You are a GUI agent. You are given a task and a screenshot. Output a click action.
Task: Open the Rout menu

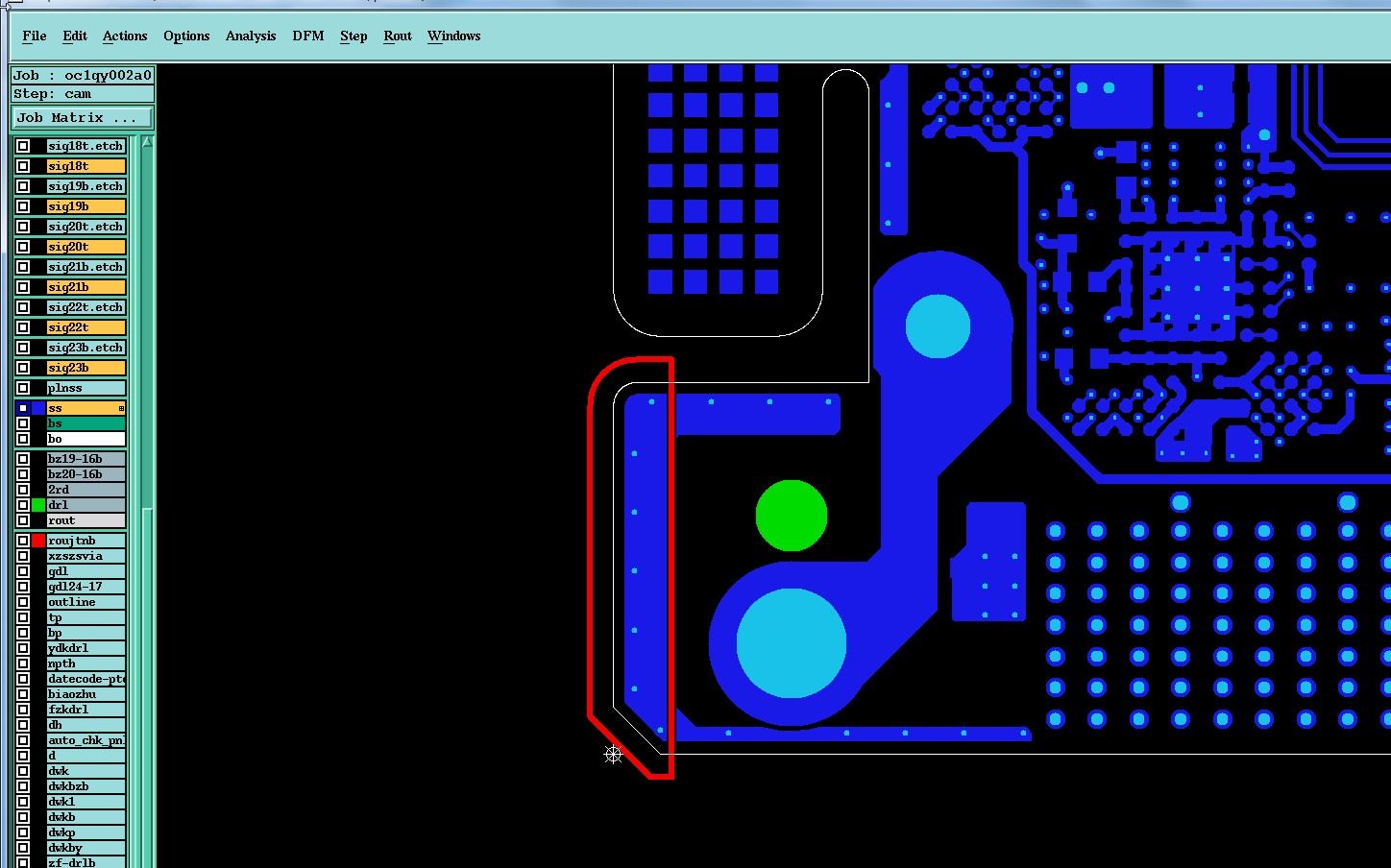pyautogui.click(x=398, y=36)
